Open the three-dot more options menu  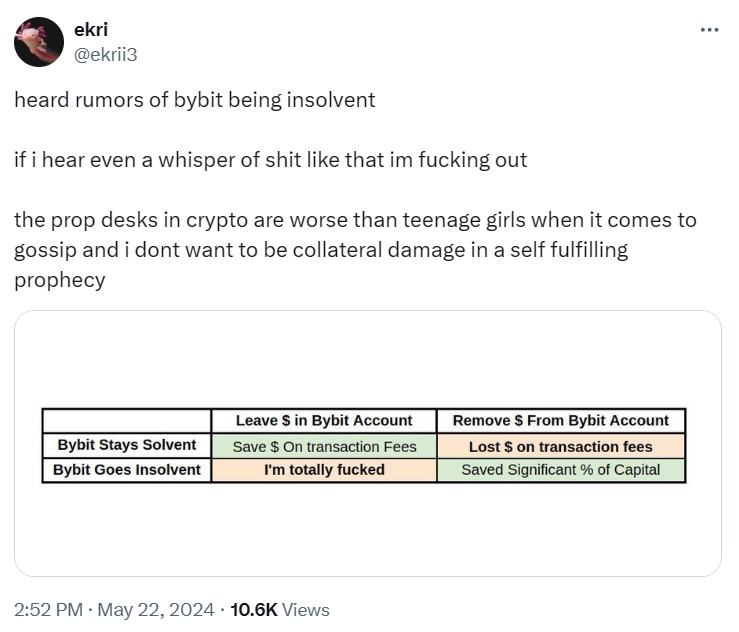[x=710, y=30]
